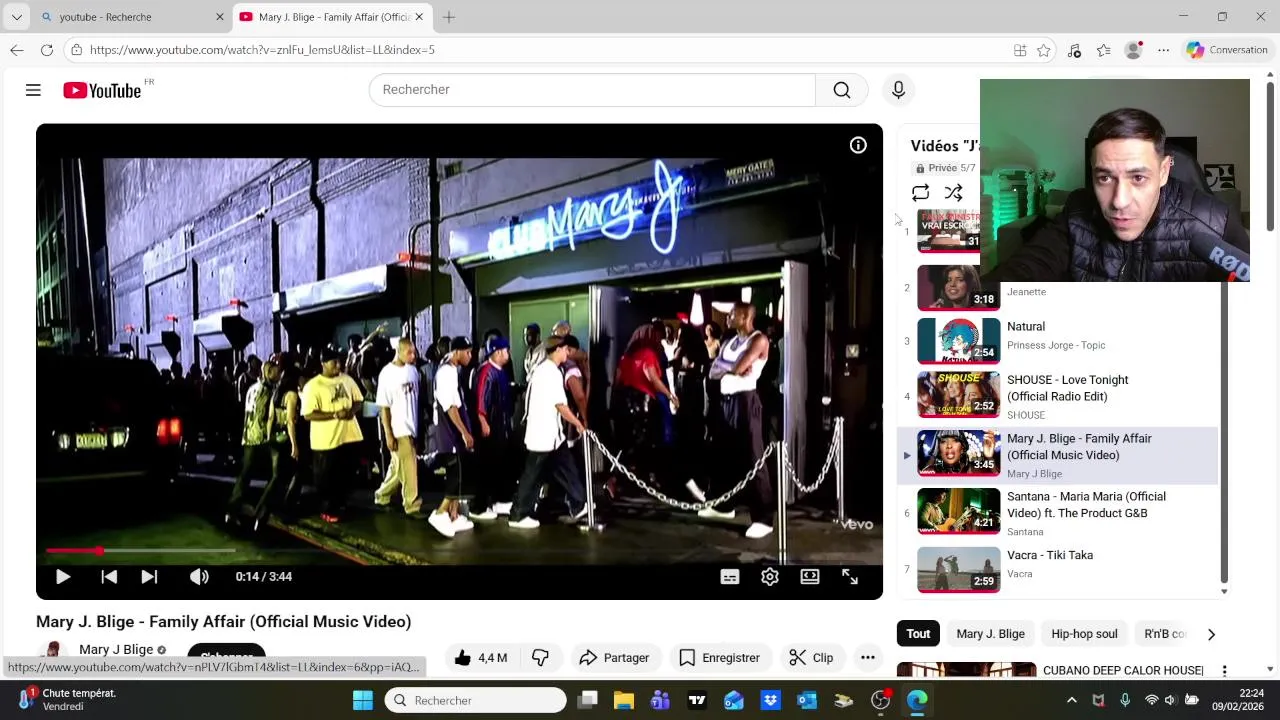Dislike the video with thumbs down
This screenshot has height=720, width=1280.
[x=540, y=658]
